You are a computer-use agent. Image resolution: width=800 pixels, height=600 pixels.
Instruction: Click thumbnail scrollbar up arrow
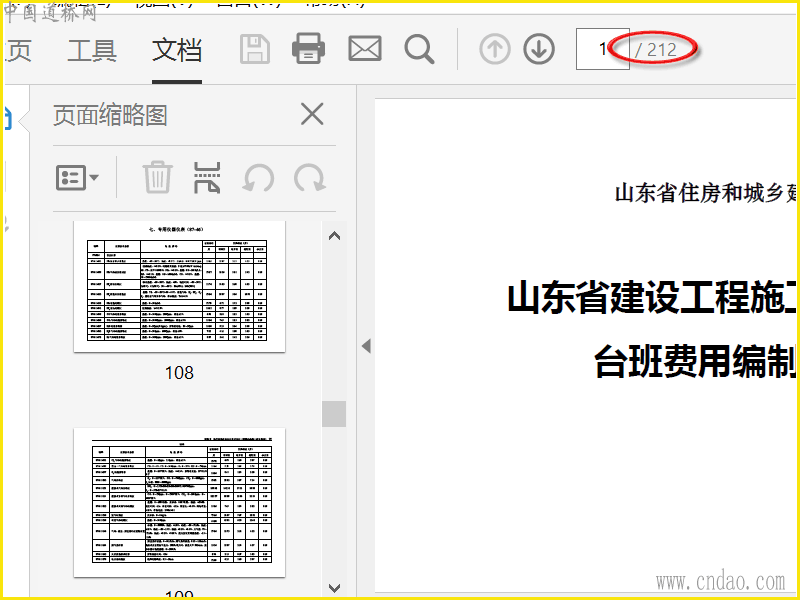(x=334, y=236)
